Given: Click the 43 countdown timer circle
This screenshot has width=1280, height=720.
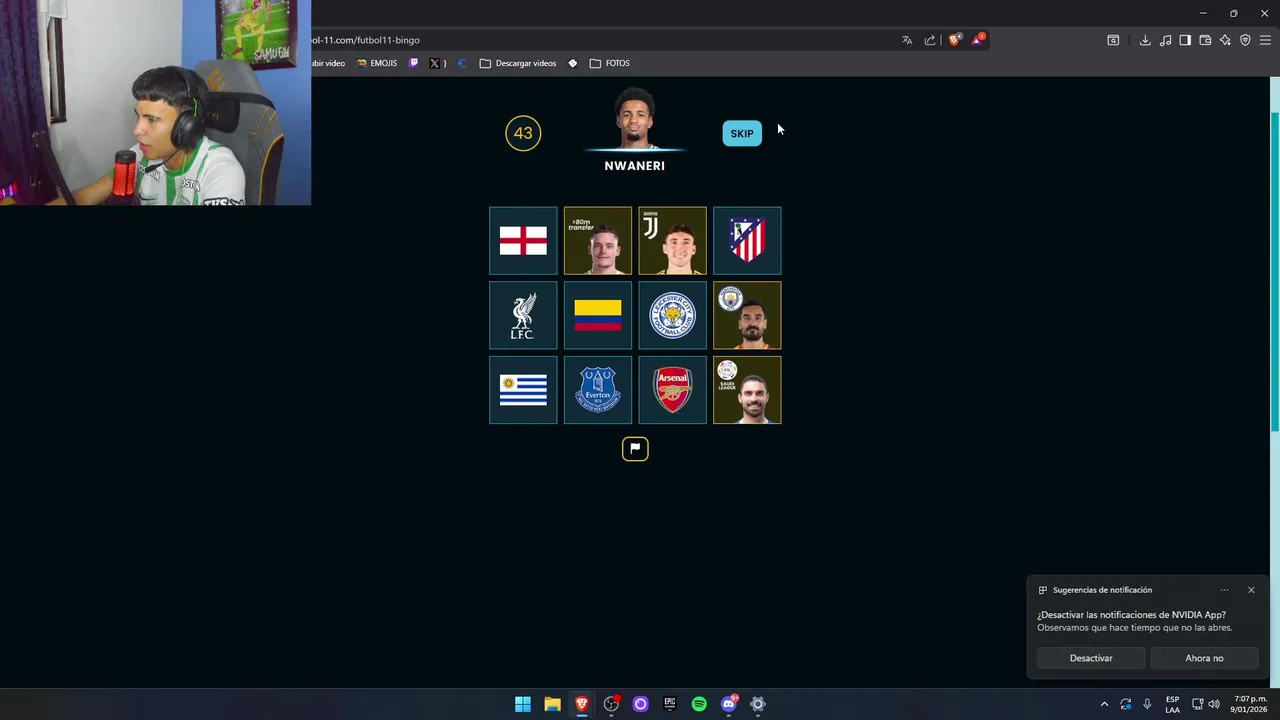Looking at the screenshot, I should tap(523, 133).
